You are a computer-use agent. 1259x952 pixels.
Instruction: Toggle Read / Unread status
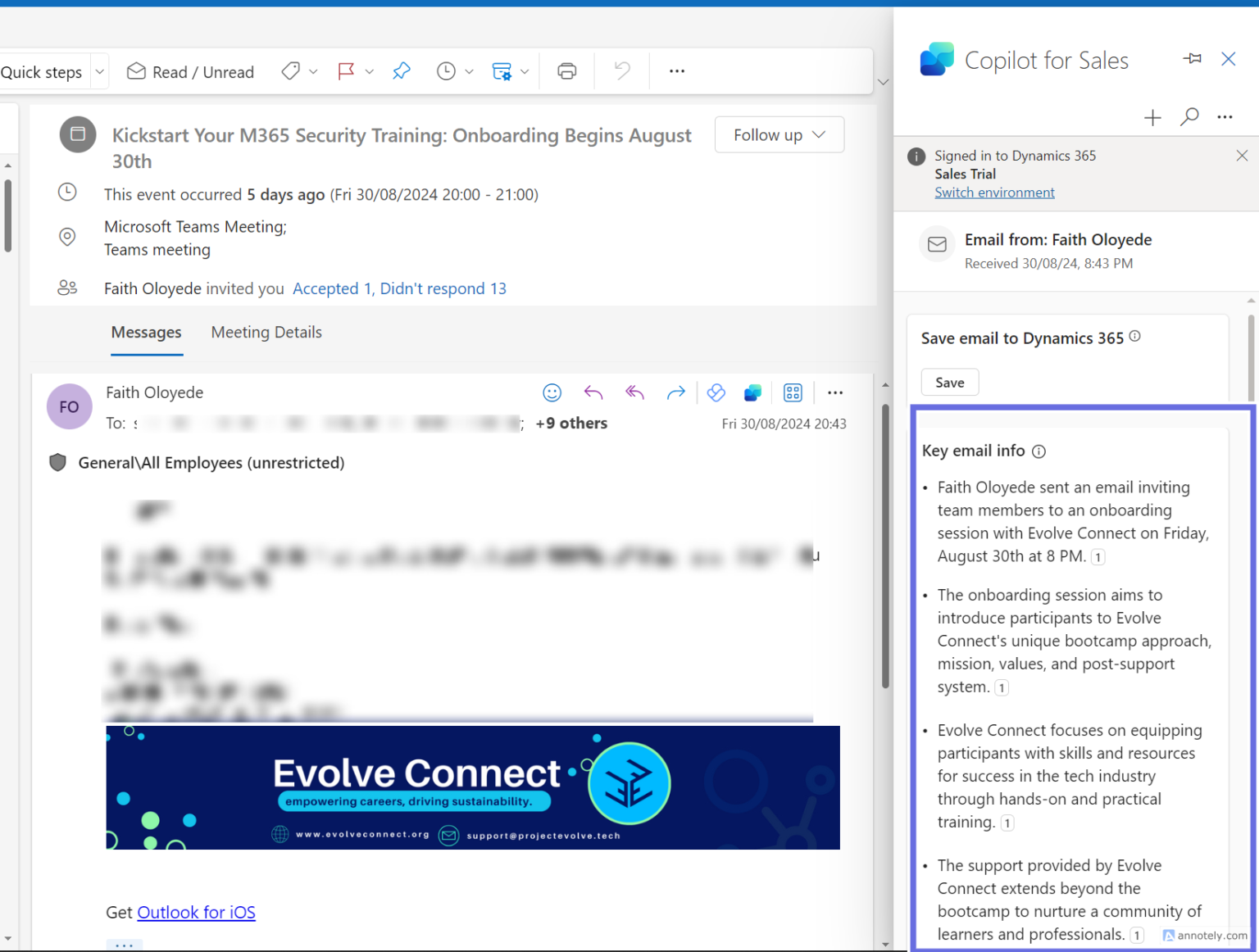point(191,72)
